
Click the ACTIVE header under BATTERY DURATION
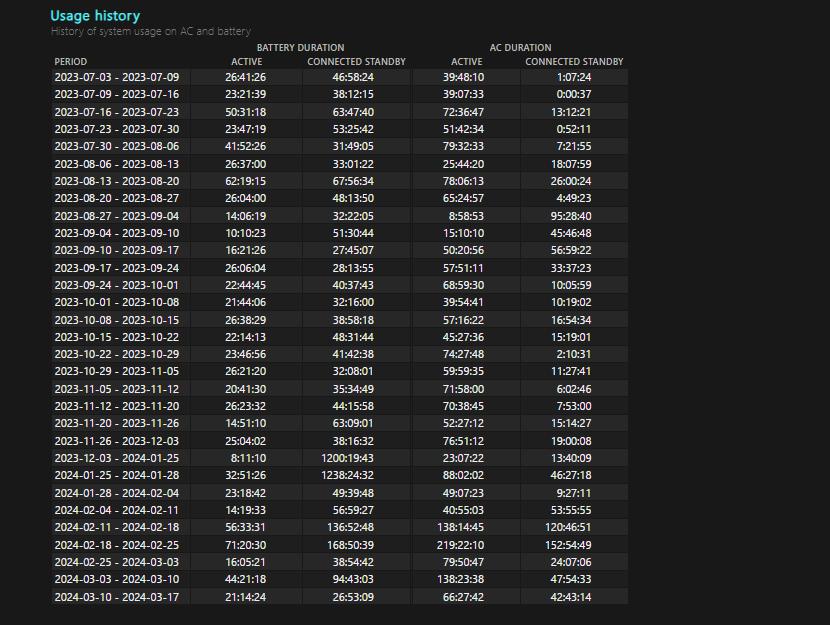[246, 62]
